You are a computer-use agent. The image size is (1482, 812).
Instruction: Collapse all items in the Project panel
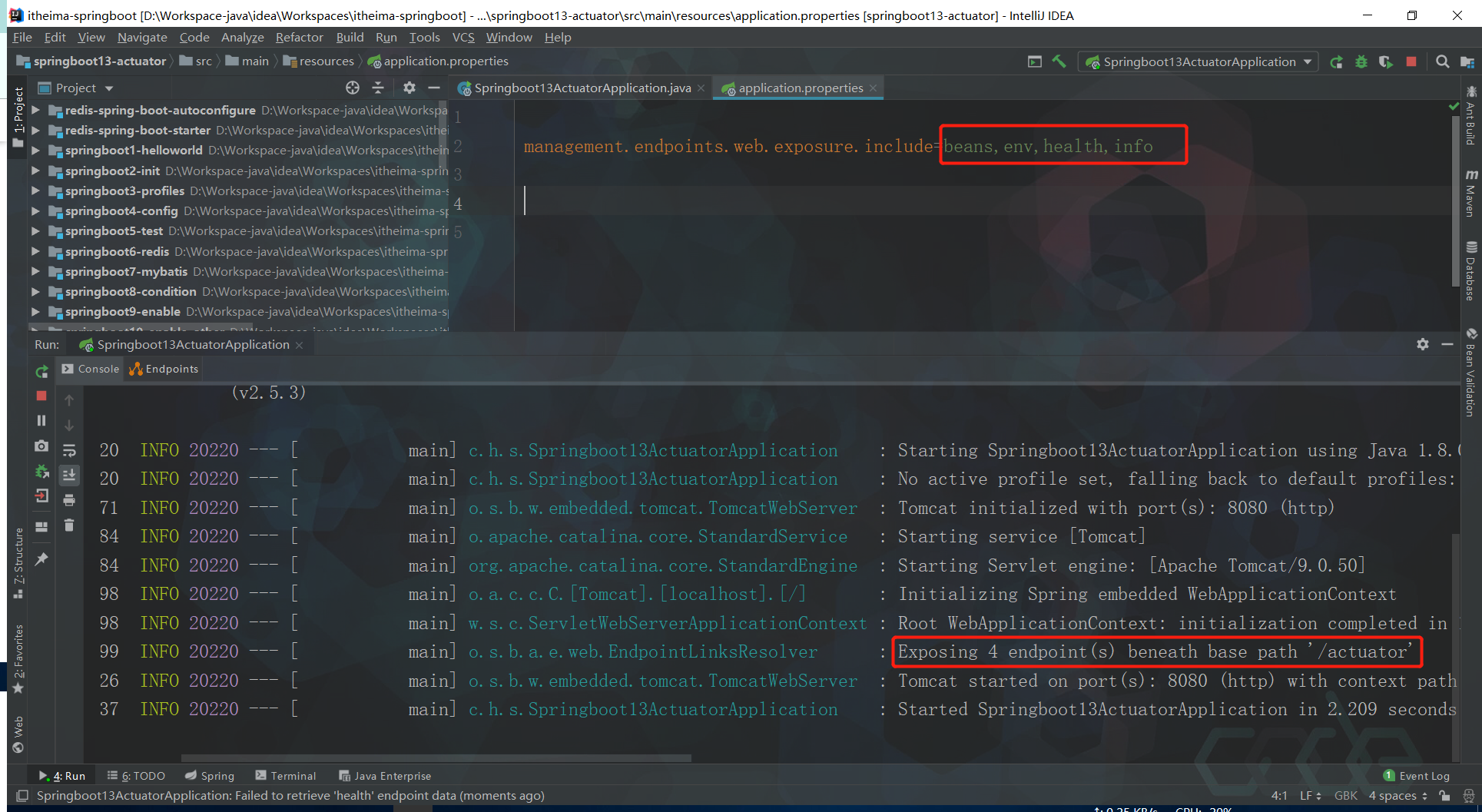coord(378,88)
